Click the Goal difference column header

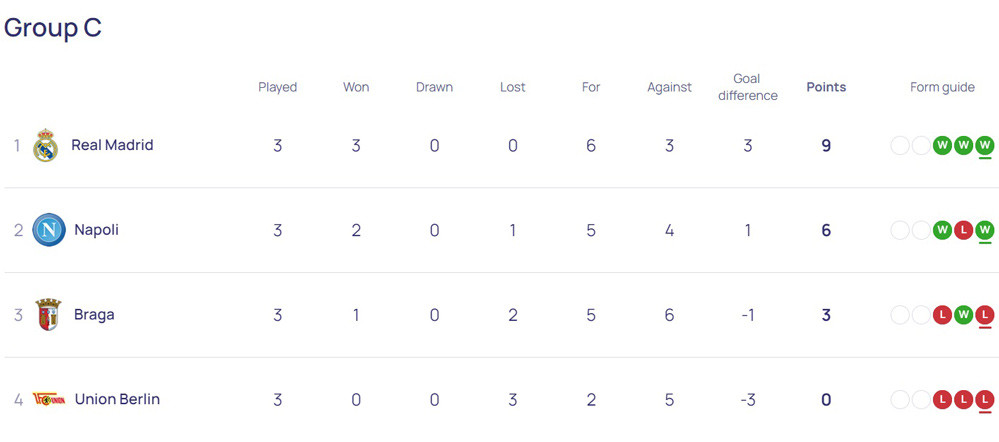click(747, 87)
